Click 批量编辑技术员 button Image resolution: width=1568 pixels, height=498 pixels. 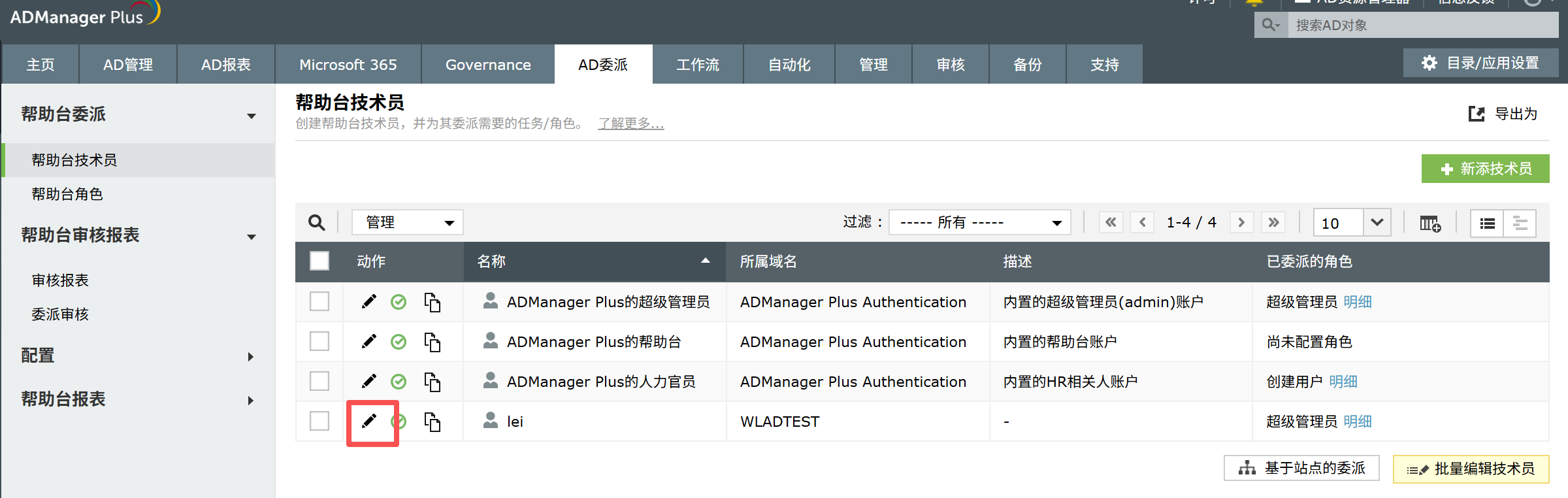[1471, 469]
